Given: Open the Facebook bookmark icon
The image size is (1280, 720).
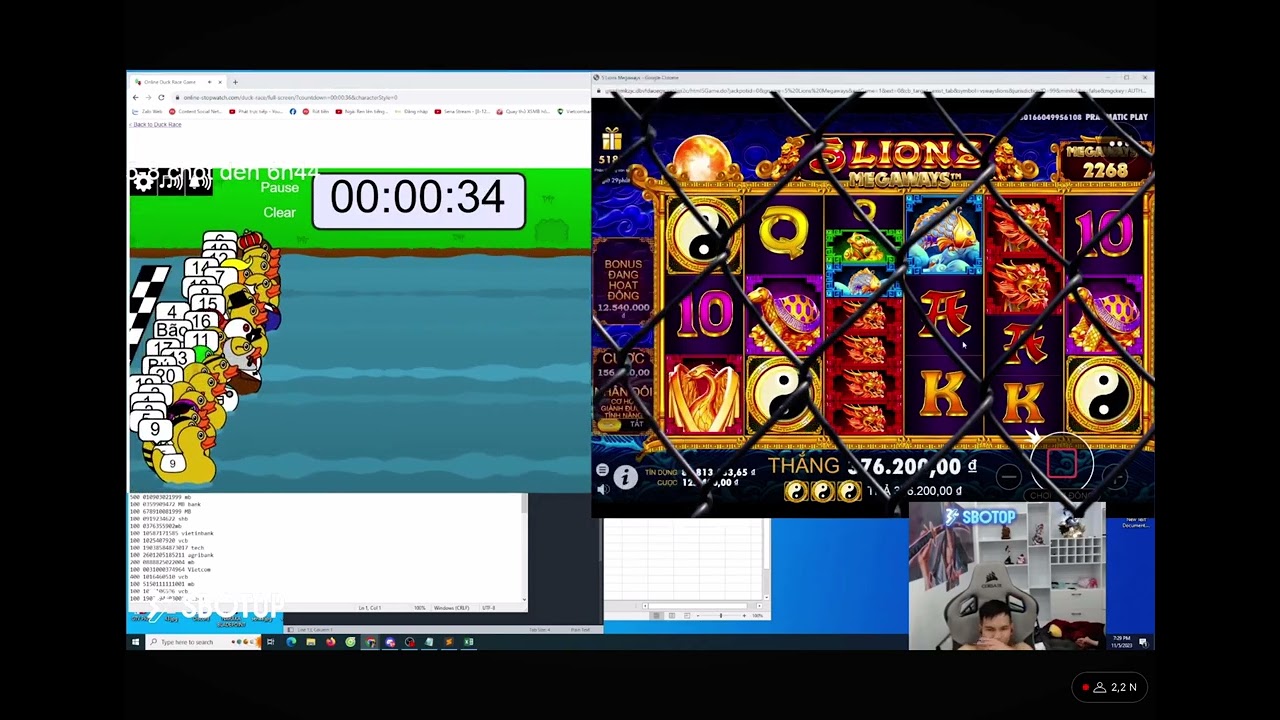Looking at the screenshot, I should click(x=293, y=111).
